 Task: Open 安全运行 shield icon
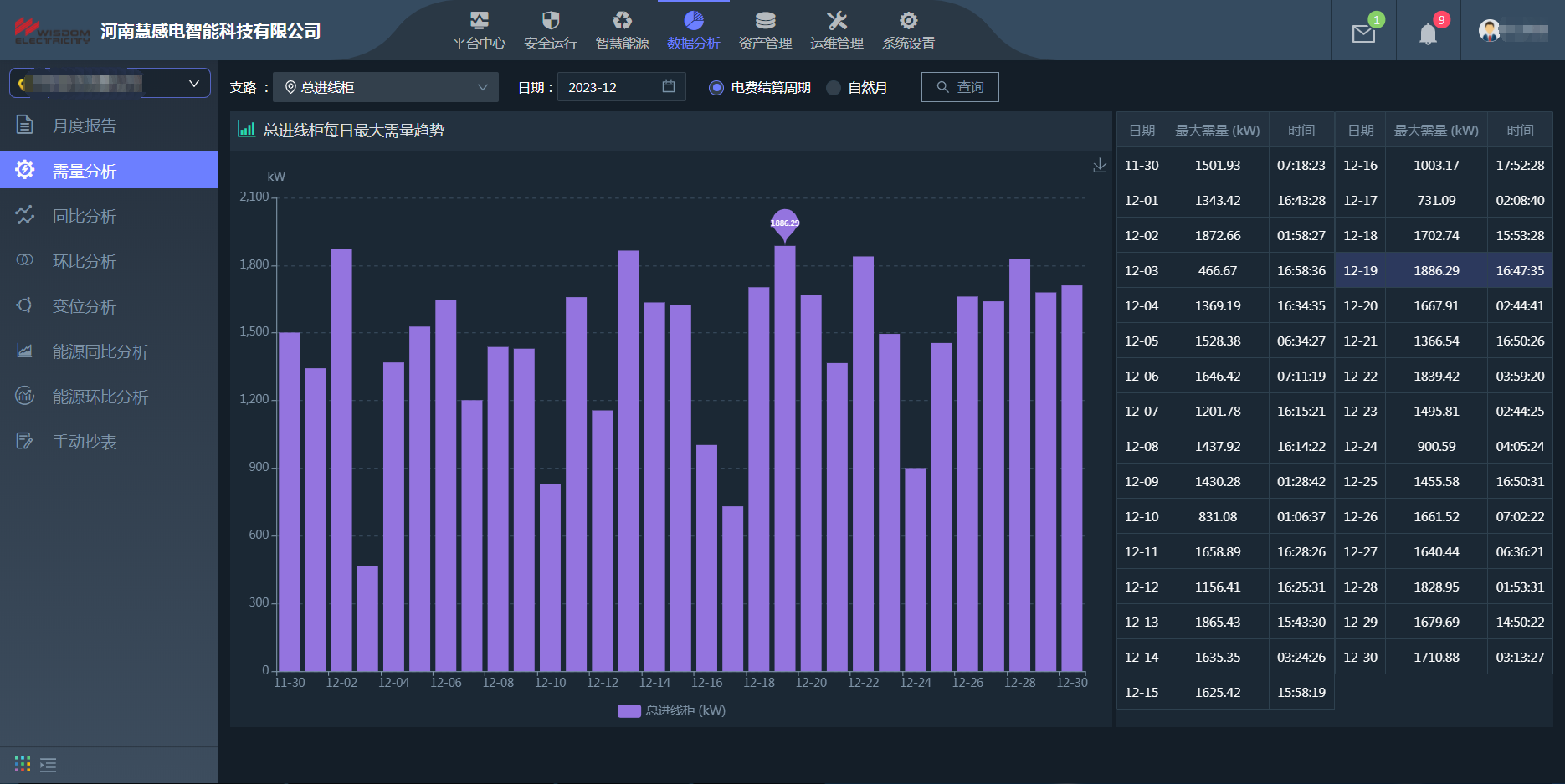click(550, 21)
